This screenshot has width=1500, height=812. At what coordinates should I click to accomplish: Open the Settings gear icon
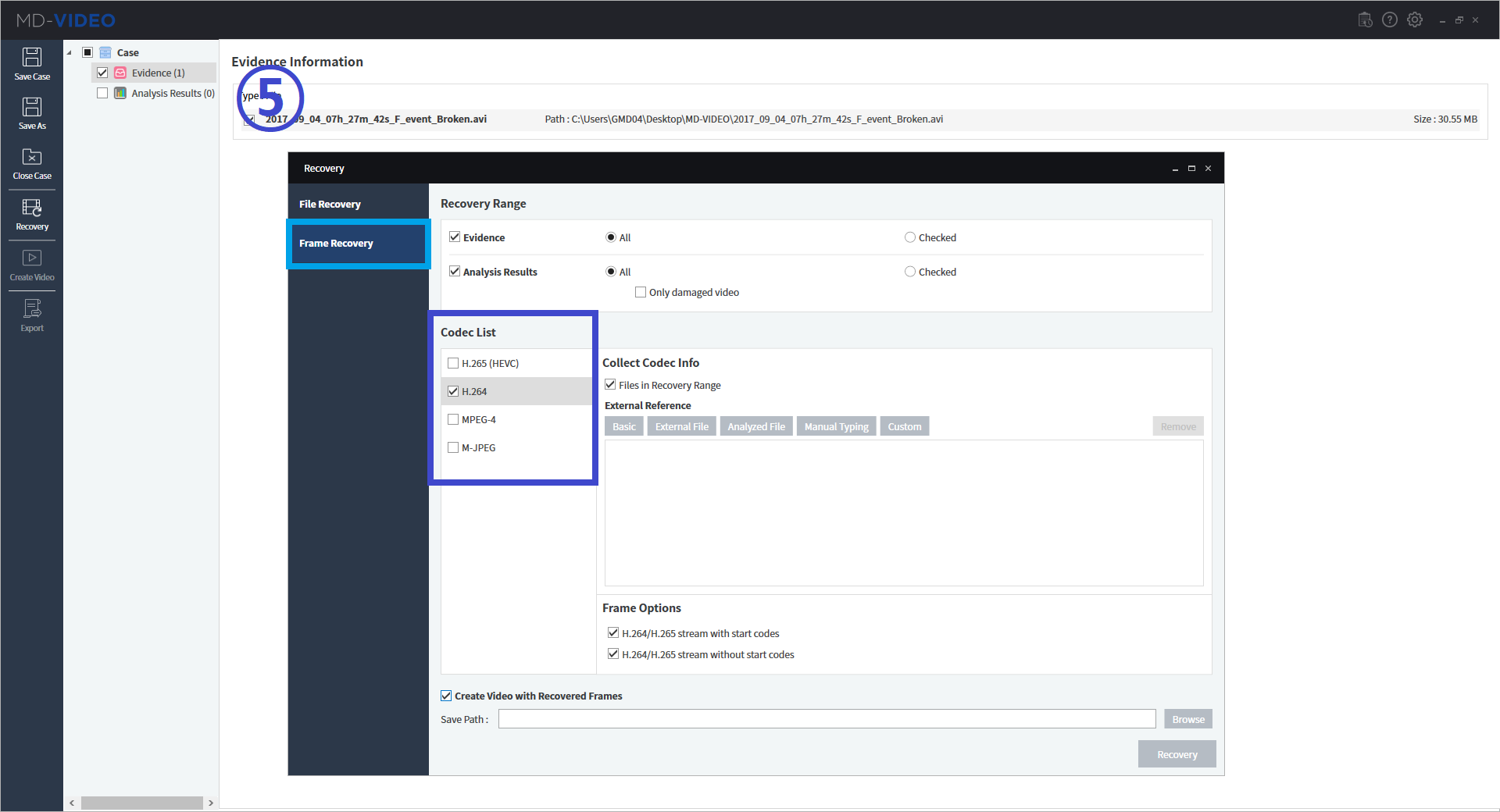pyautogui.click(x=1416, y=20)
